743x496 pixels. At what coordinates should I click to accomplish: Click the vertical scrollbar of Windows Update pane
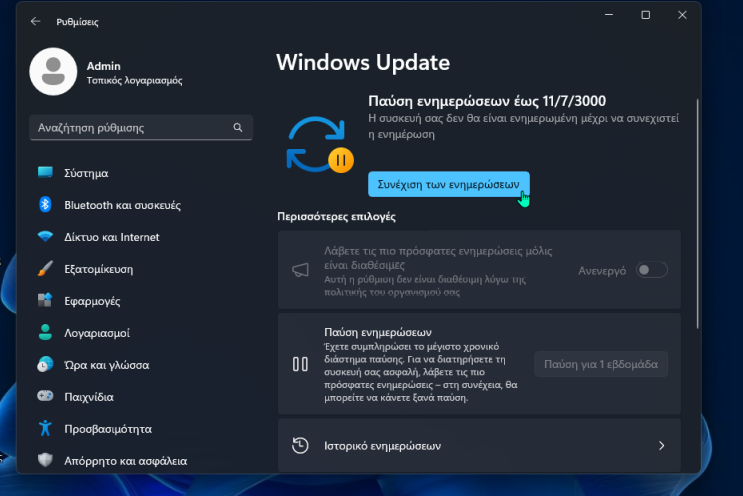[x=698, y=213]
